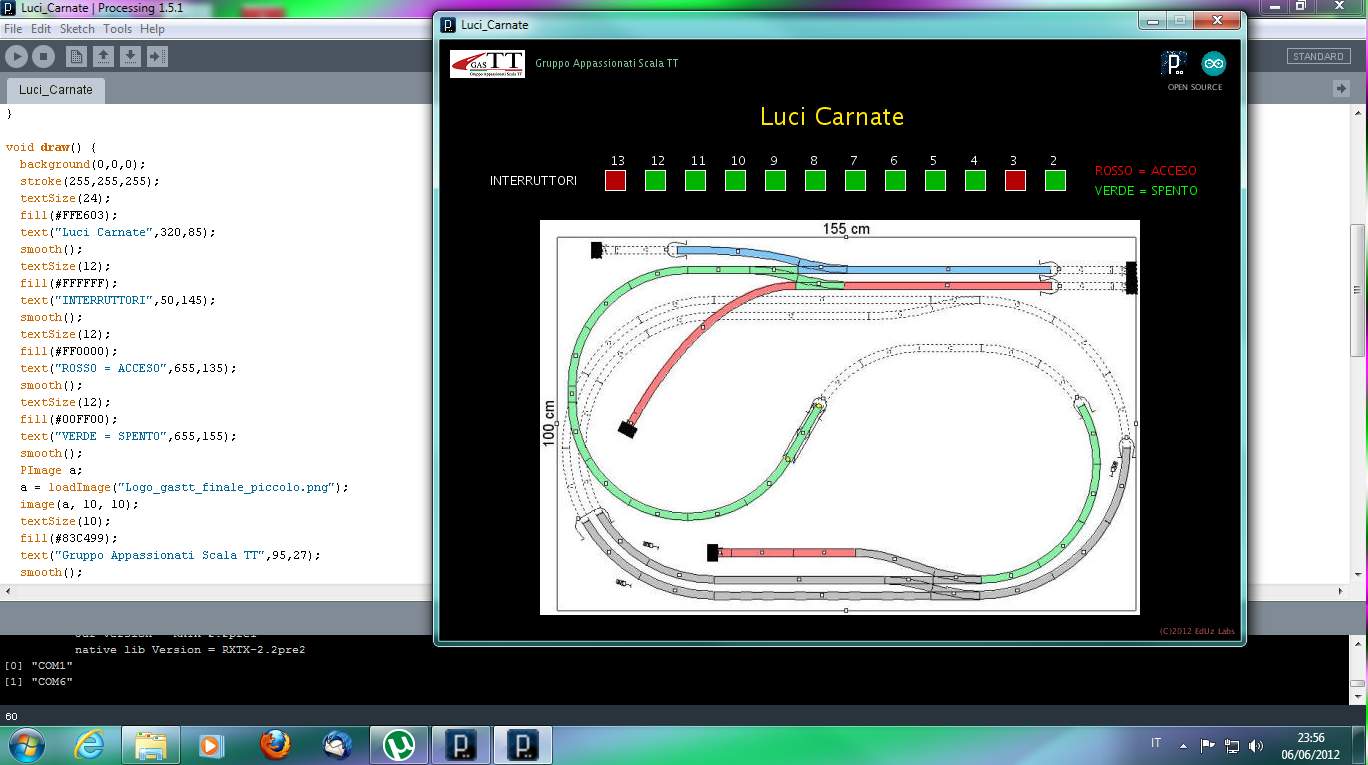Click the code line void draw()

(51, 147)
